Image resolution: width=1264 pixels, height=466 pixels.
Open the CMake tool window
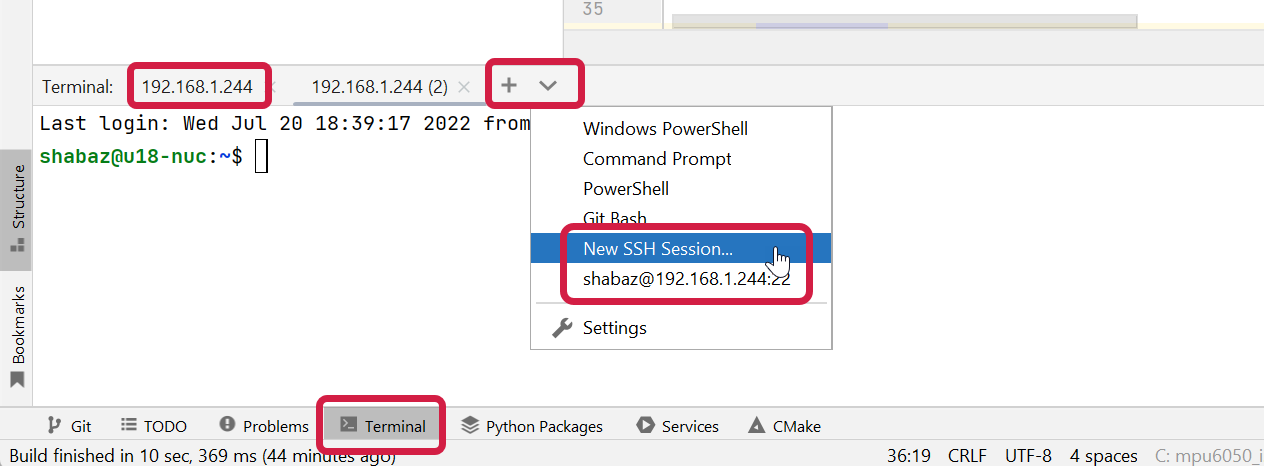[x=785, y=426]
